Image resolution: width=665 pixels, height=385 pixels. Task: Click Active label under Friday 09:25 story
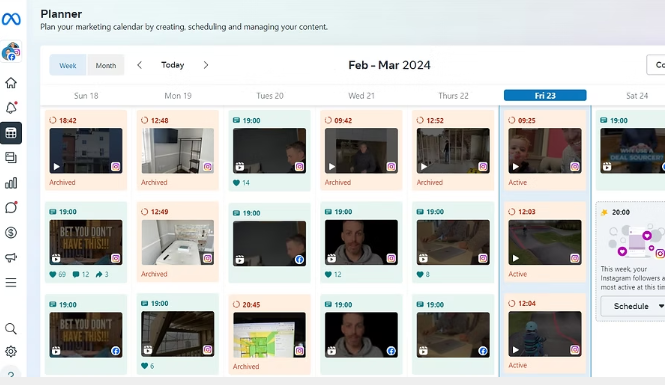(518, 182)
